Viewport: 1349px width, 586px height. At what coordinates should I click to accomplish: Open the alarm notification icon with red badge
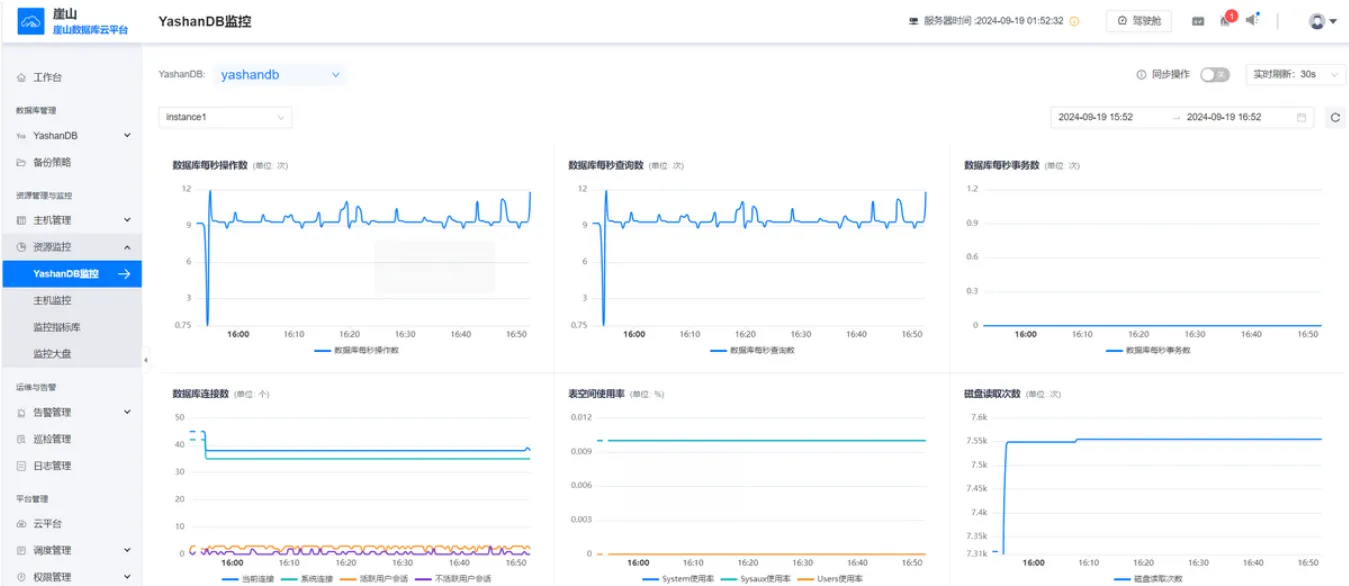(1226, 20)
